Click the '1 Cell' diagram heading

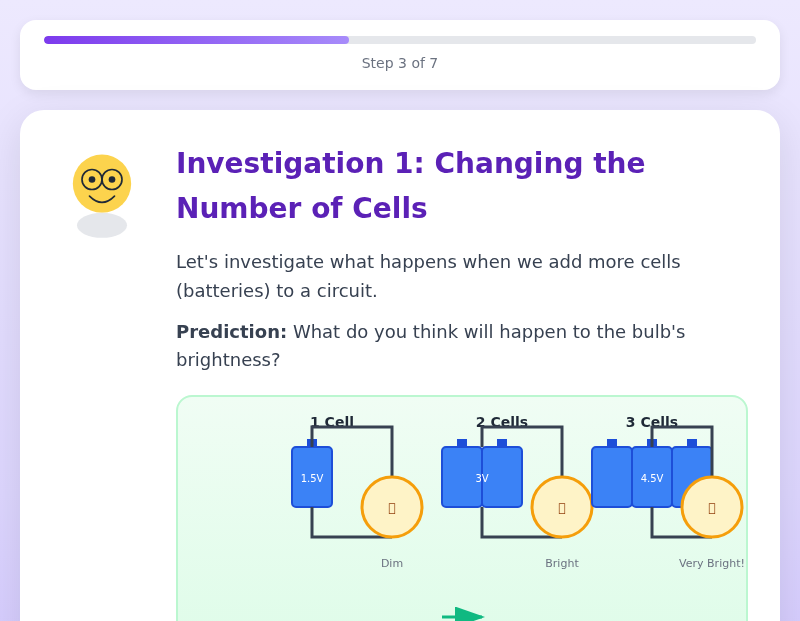click(332, 423)
